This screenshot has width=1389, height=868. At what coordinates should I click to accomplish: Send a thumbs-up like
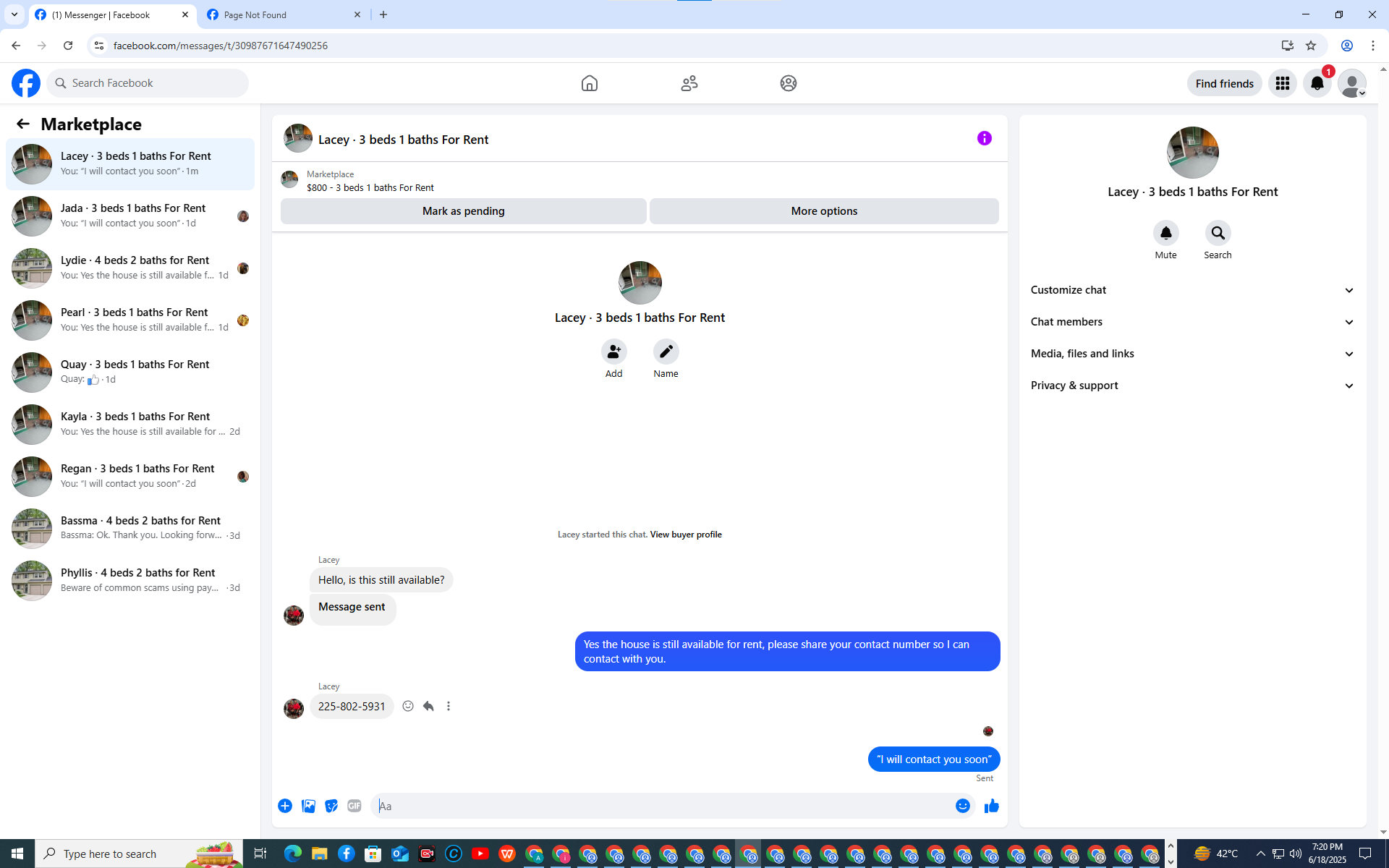(992, 806)
